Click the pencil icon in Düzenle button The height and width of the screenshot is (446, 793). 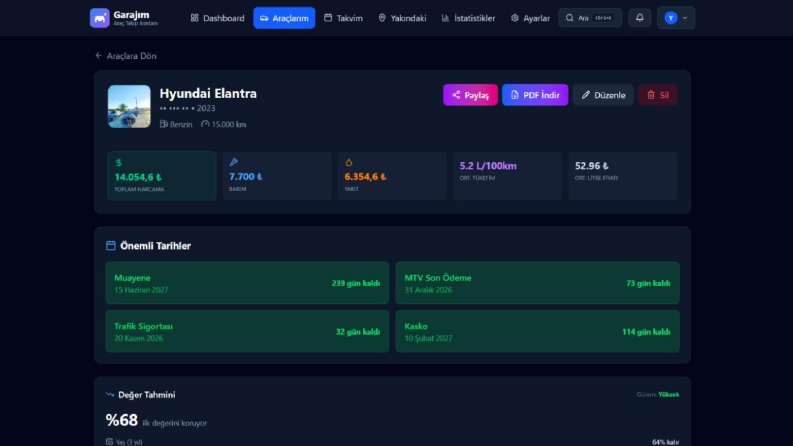pos(586,95)
